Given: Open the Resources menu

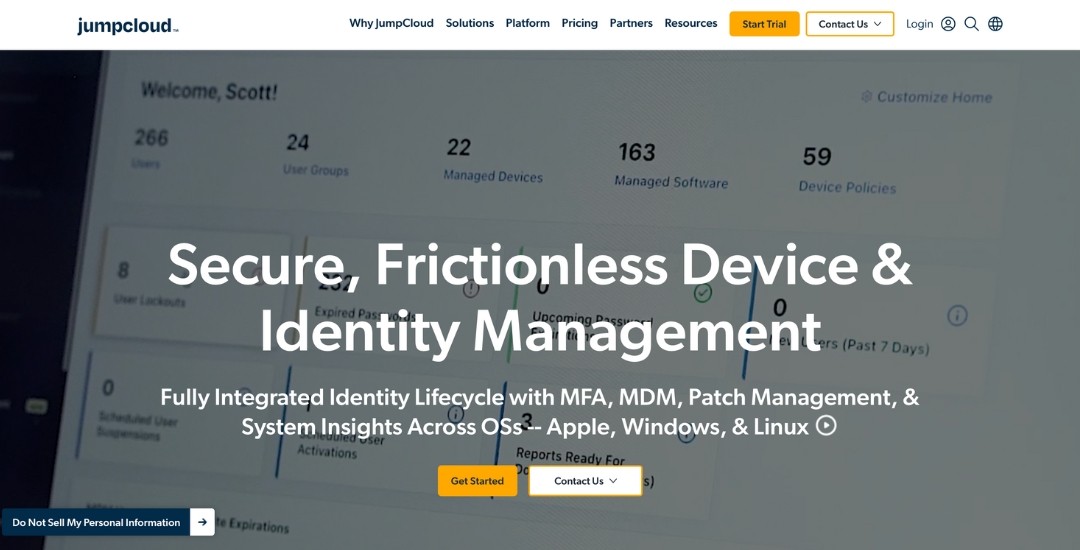Looking at the screenshot, I should pos(691,23).
